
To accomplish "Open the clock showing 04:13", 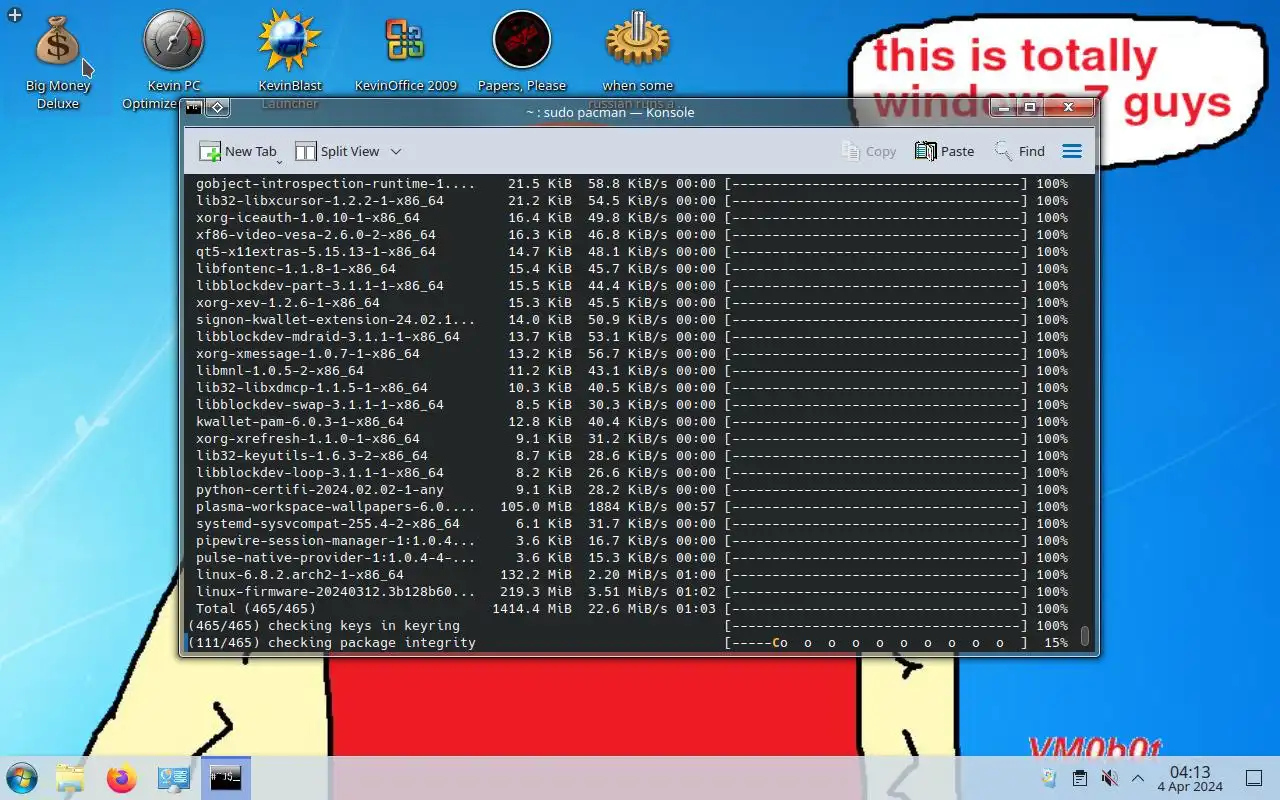I will tap(1190, 778).
